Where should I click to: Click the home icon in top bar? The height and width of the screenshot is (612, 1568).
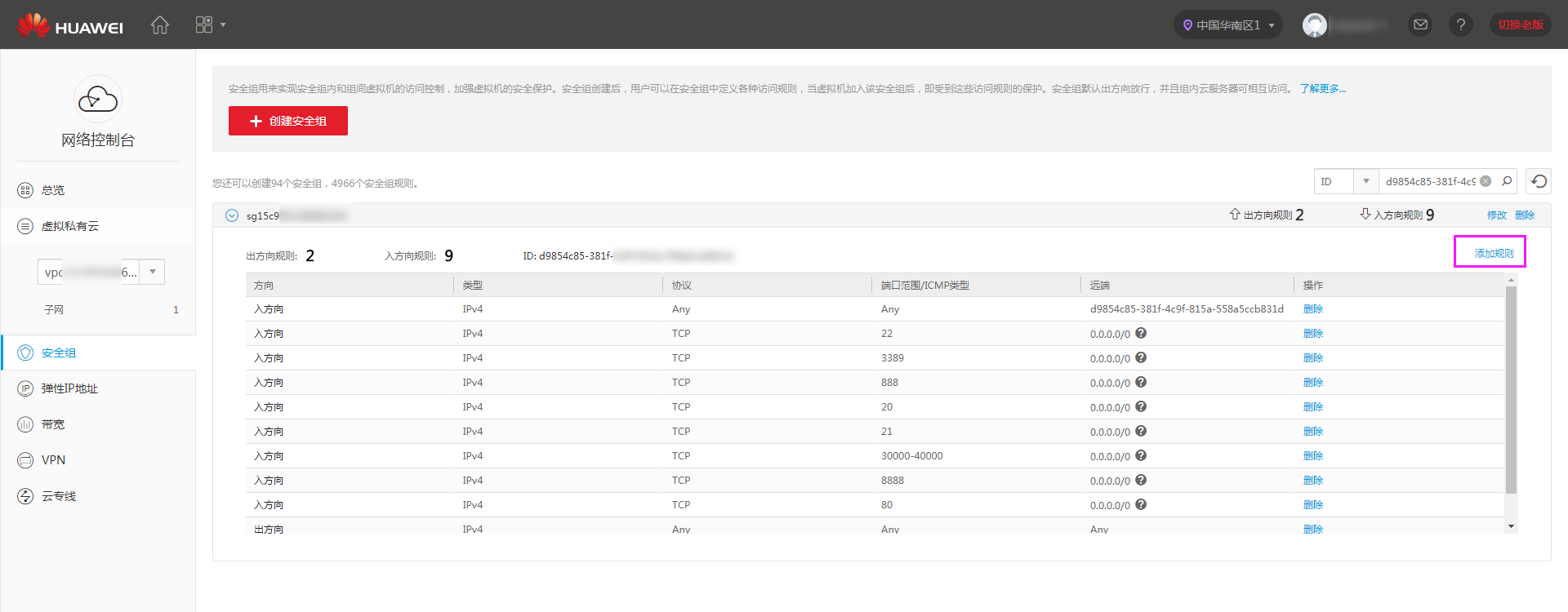pyautogui.click(x=160, y=25)
